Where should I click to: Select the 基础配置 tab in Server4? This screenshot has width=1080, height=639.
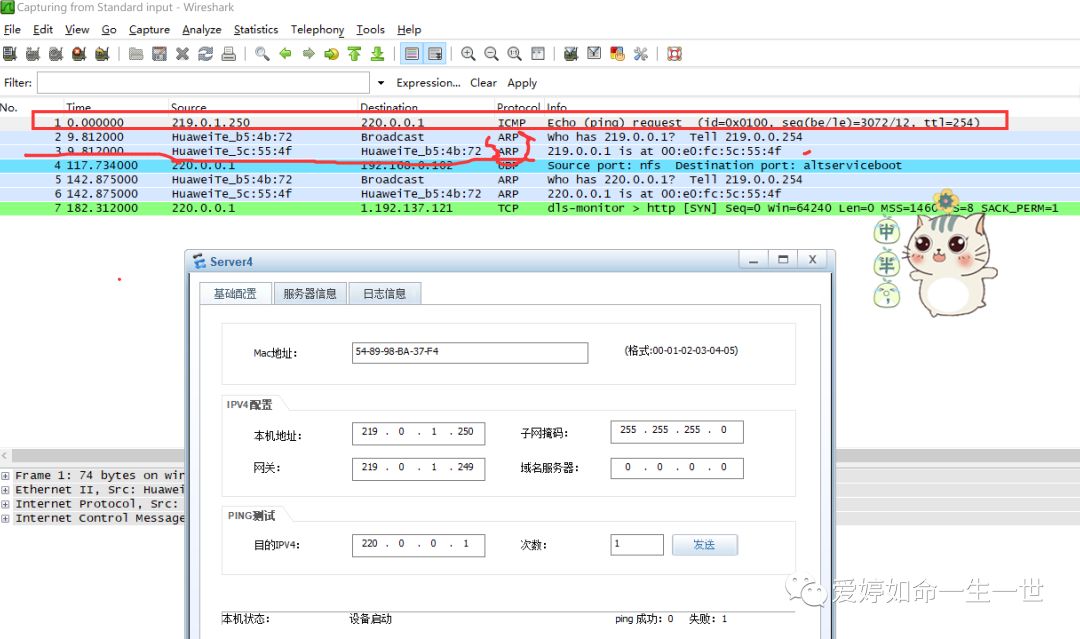click(x=235, y=294)
